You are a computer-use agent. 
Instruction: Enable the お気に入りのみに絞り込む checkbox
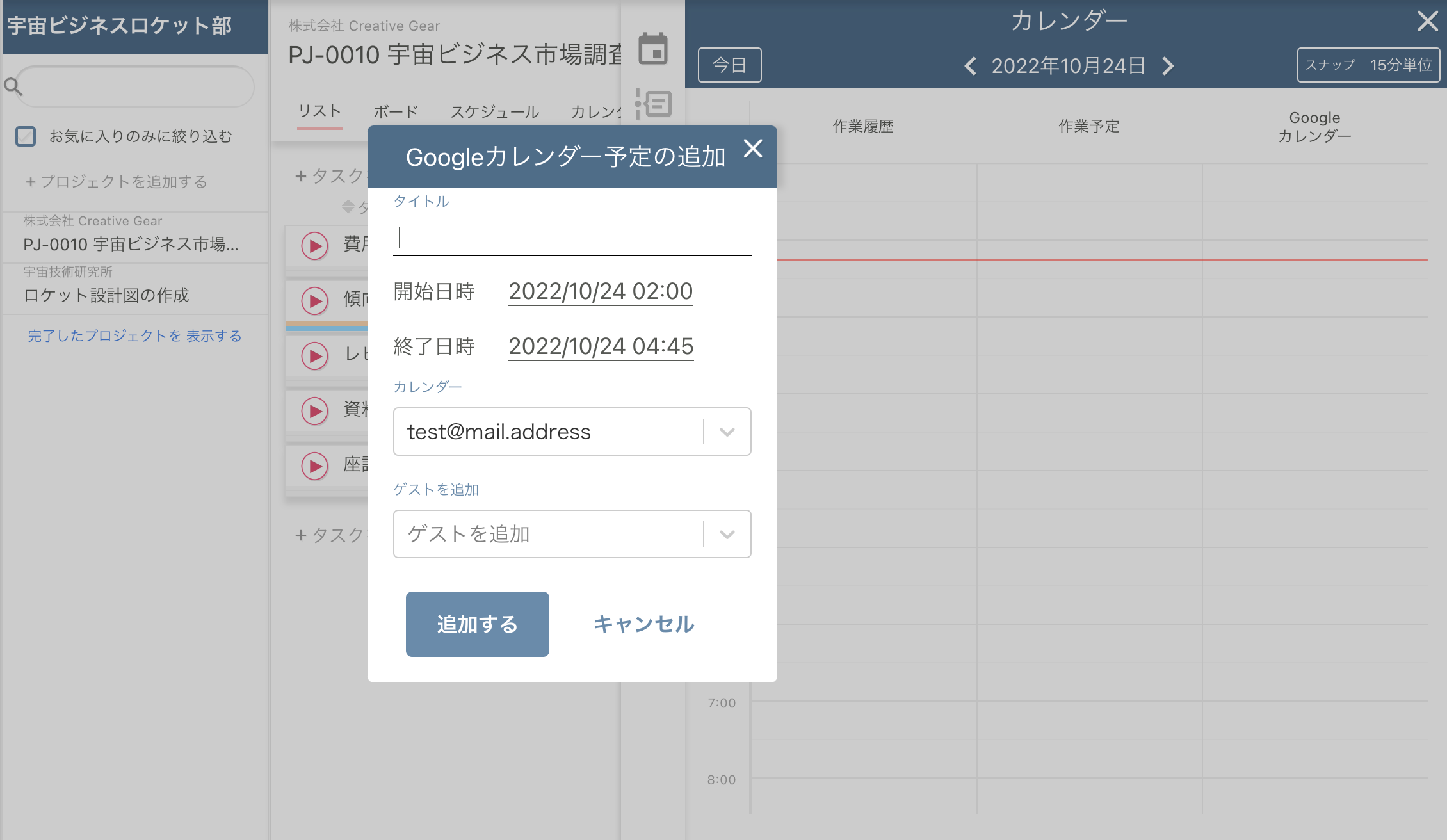25,136
